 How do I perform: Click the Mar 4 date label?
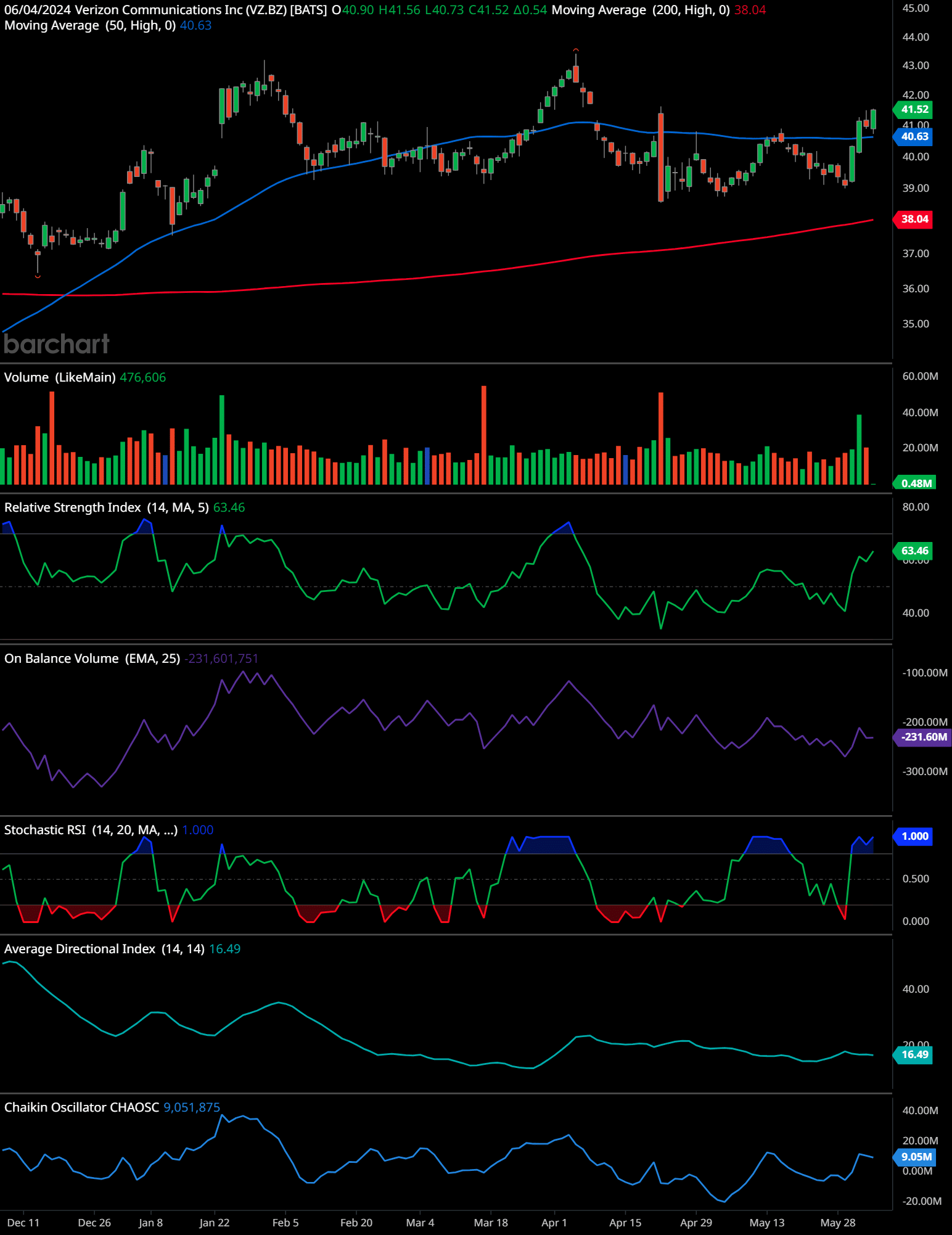(x=421, y=1223)
